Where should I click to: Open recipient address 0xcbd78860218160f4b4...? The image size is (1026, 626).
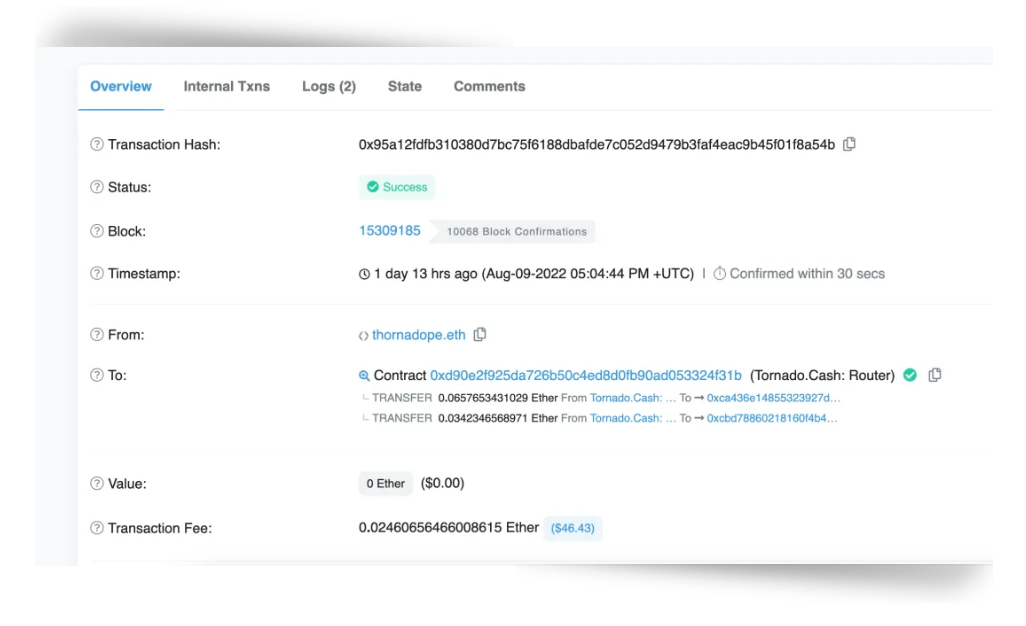point(772,418)
